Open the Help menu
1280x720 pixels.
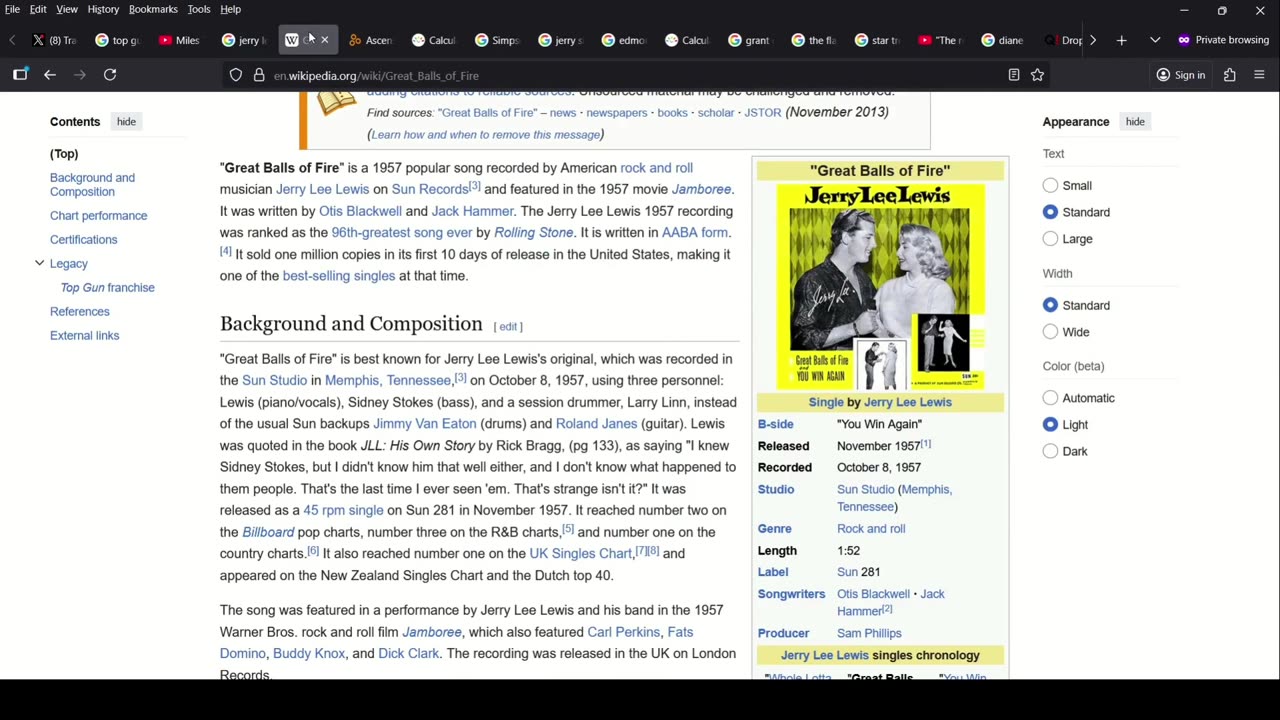click(x=230, y=9)
